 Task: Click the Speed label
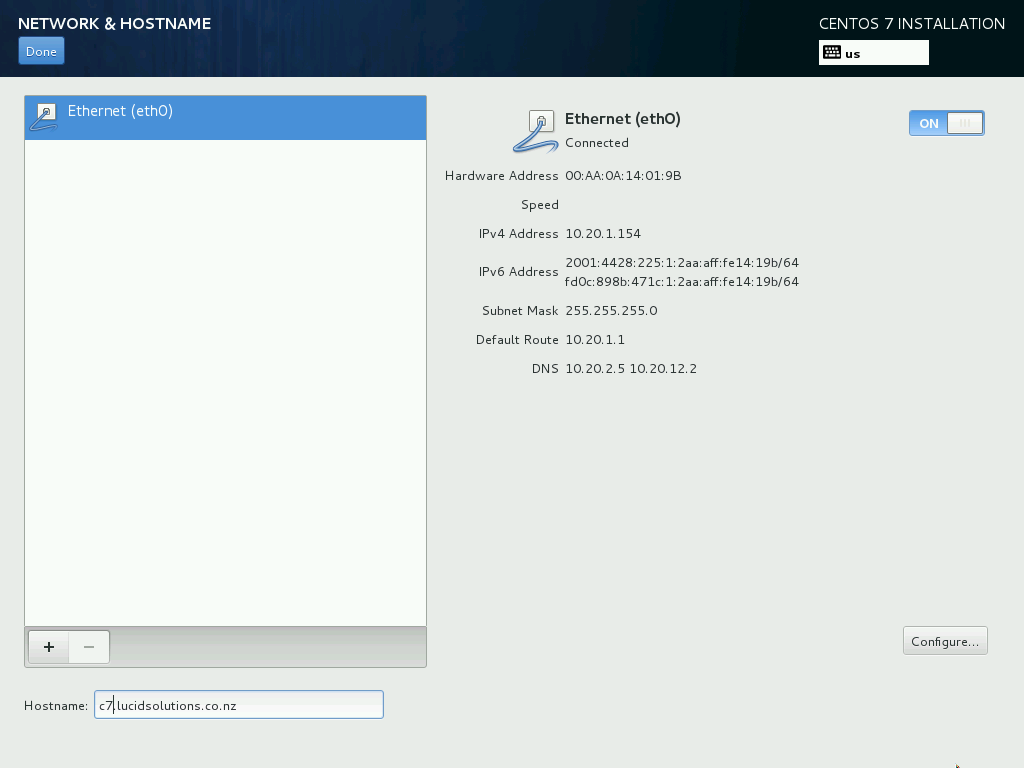[540, 205]
